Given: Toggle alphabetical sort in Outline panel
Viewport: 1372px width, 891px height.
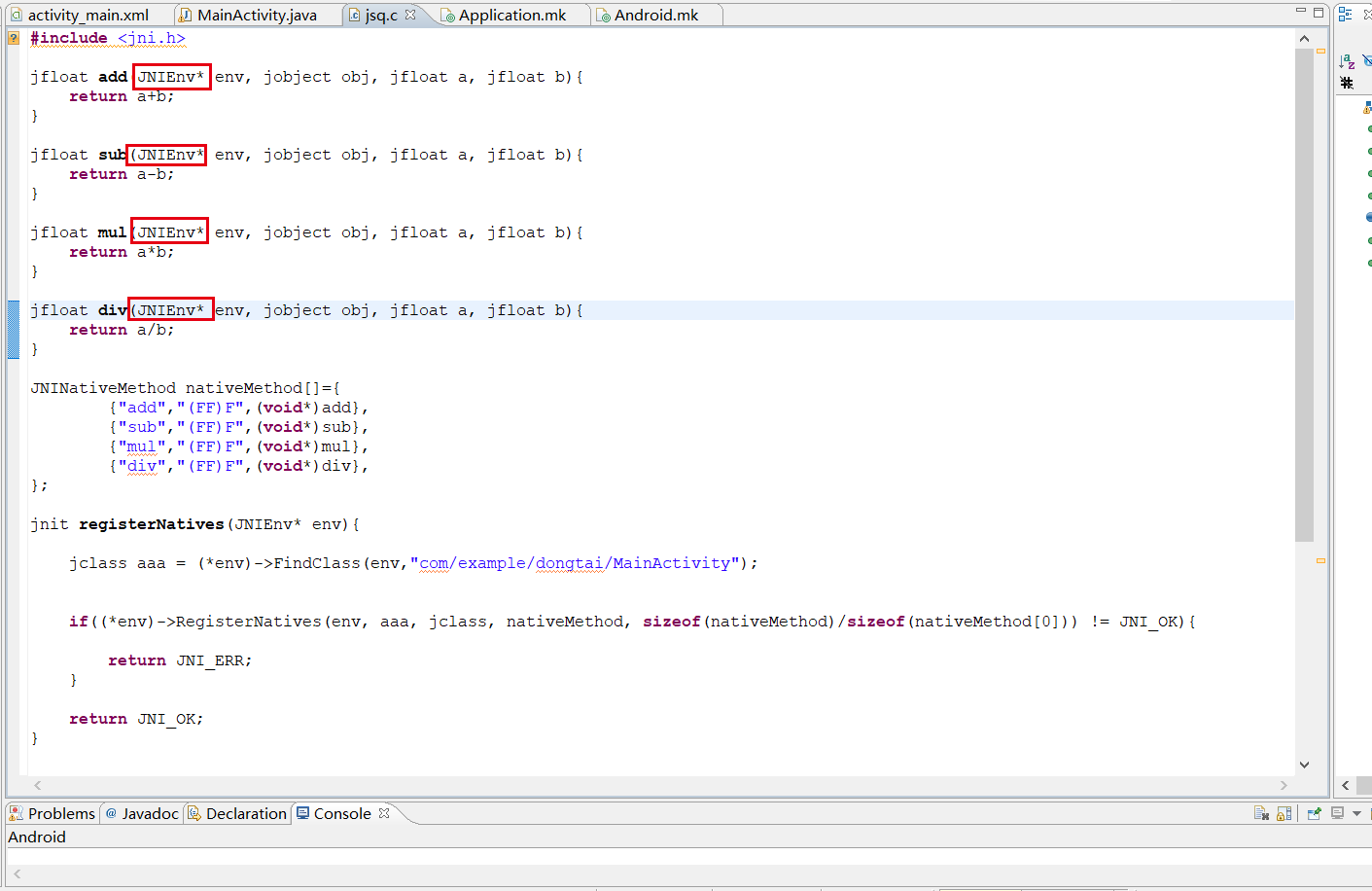Looking at the screenshot, I should point(1347,61).
